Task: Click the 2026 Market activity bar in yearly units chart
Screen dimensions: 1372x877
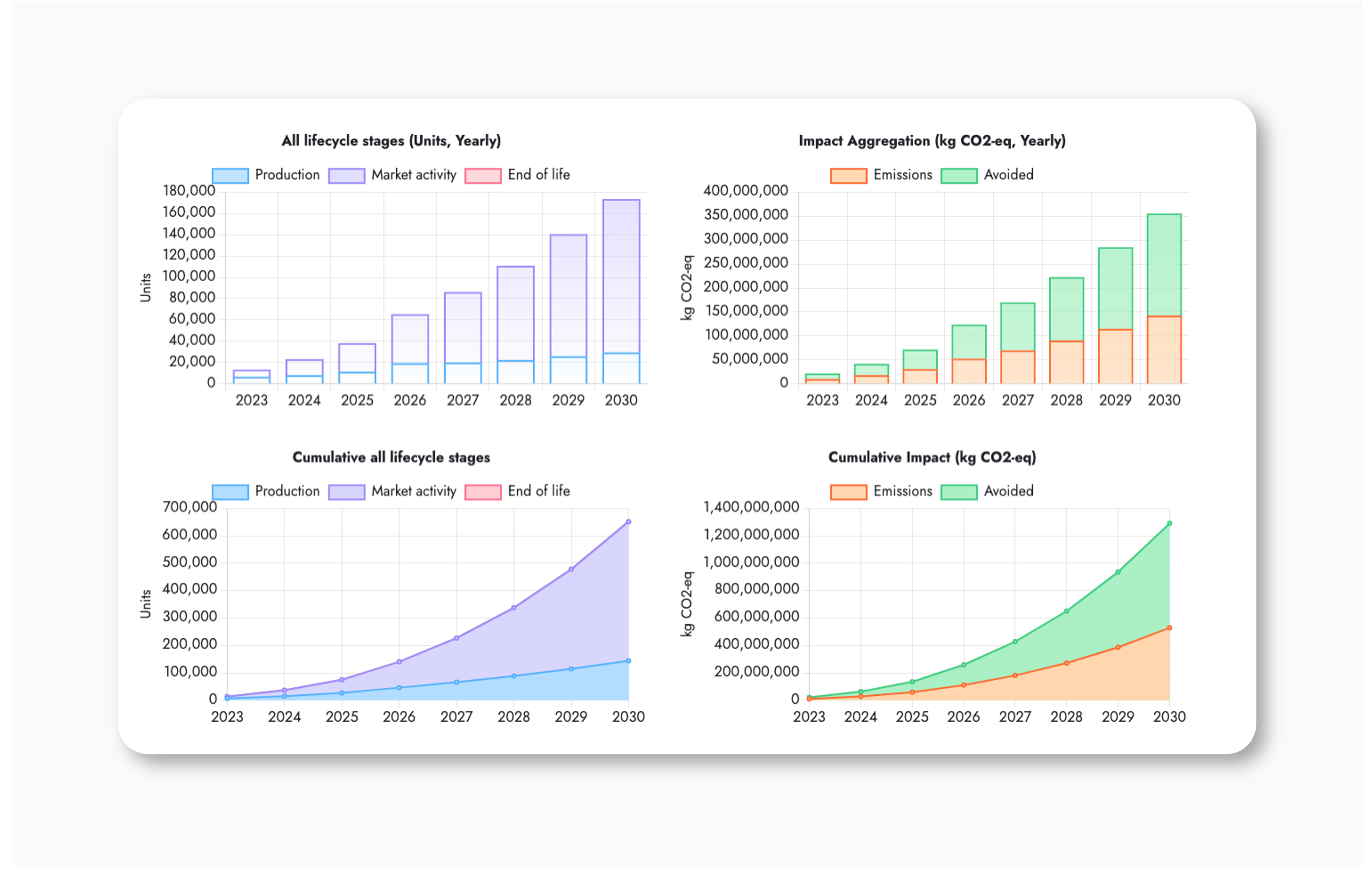Action: click(x=410, y=339)
